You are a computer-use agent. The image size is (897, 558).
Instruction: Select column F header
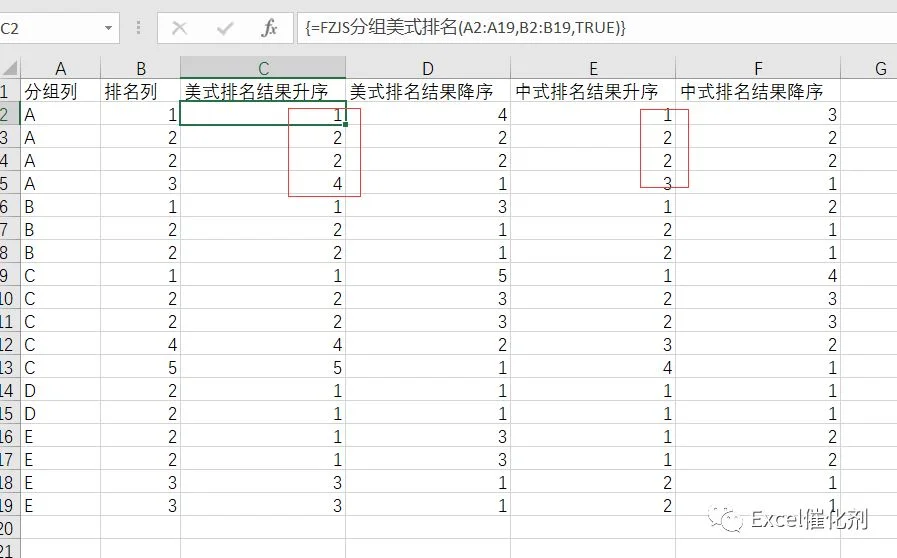tap(758, 68)
